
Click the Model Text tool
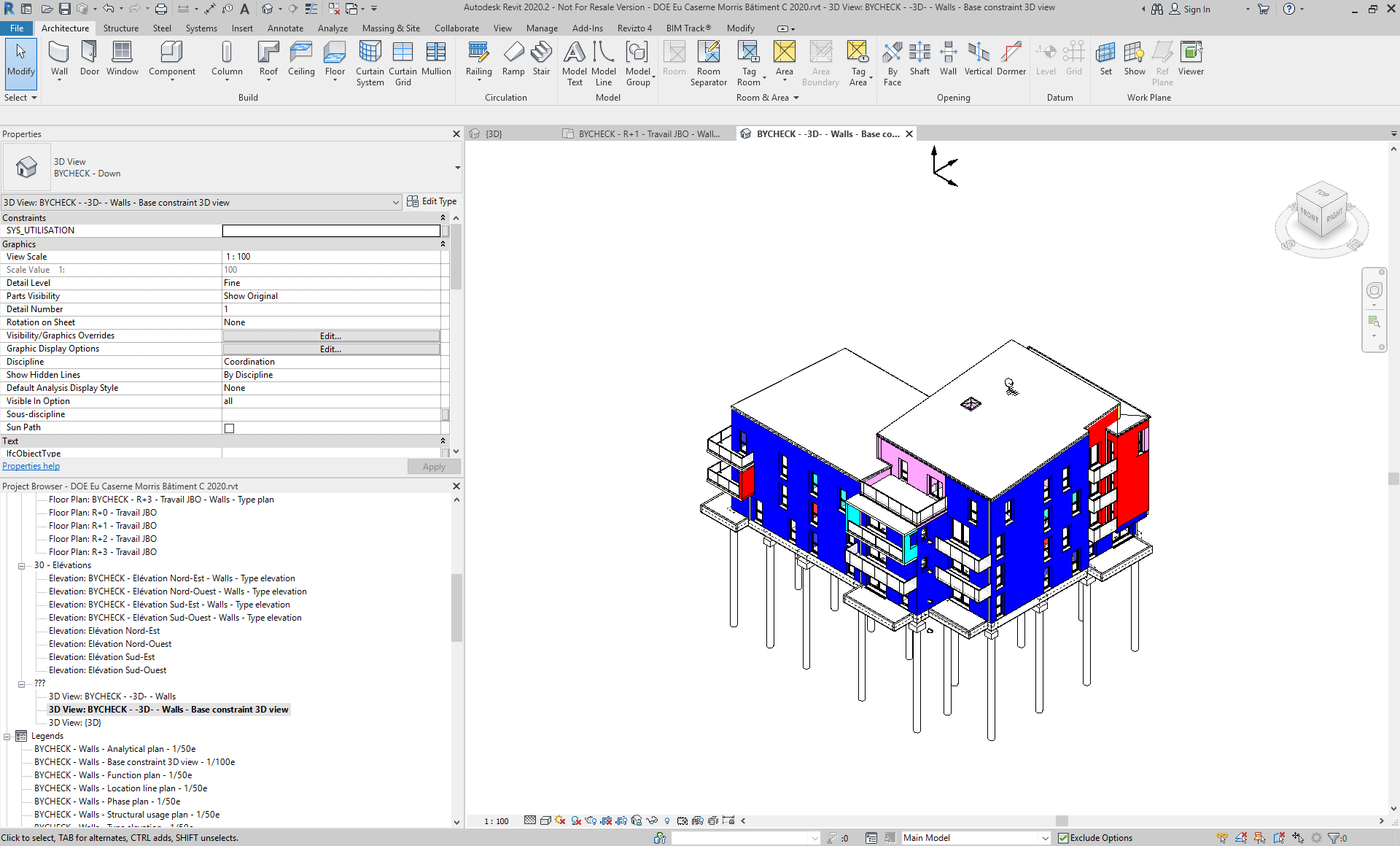[x=575, y=63]
